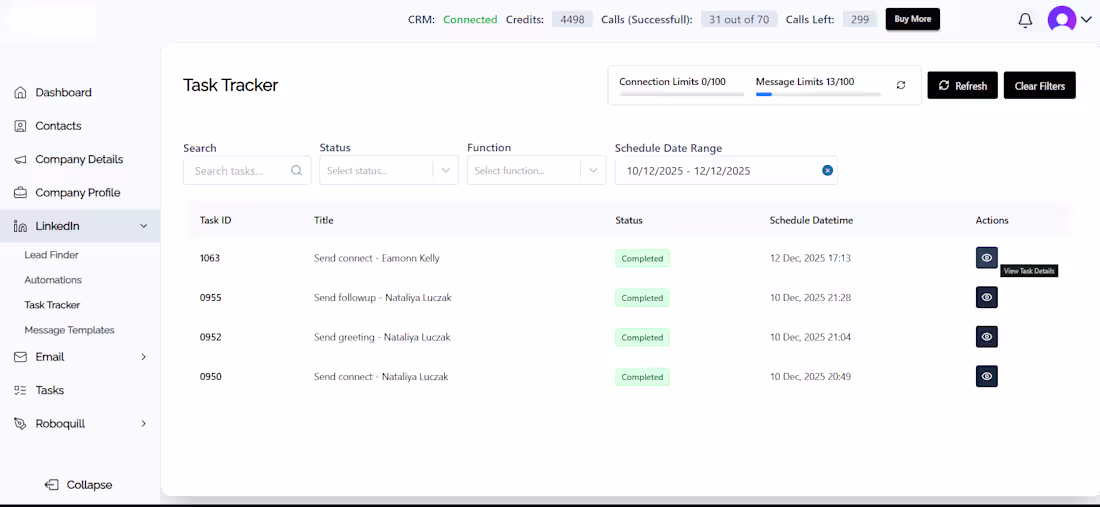Screen dimensions: 1100x507
Task: Open the Select function dropdown
Action: (x=537, y=170)
